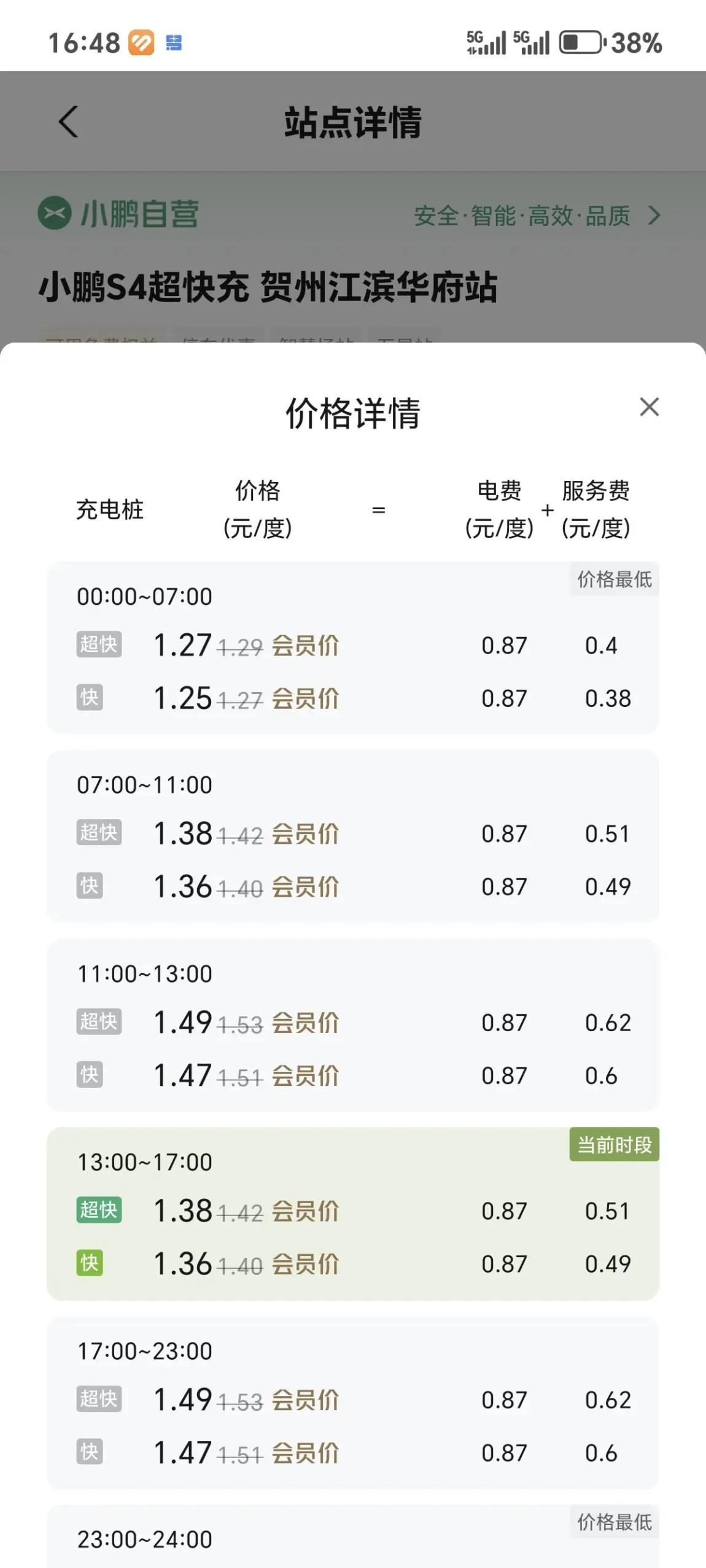Tap the 快 badge under 17:00~23:00
The image size is (706, 1568).
click(x=90, y=1452)
